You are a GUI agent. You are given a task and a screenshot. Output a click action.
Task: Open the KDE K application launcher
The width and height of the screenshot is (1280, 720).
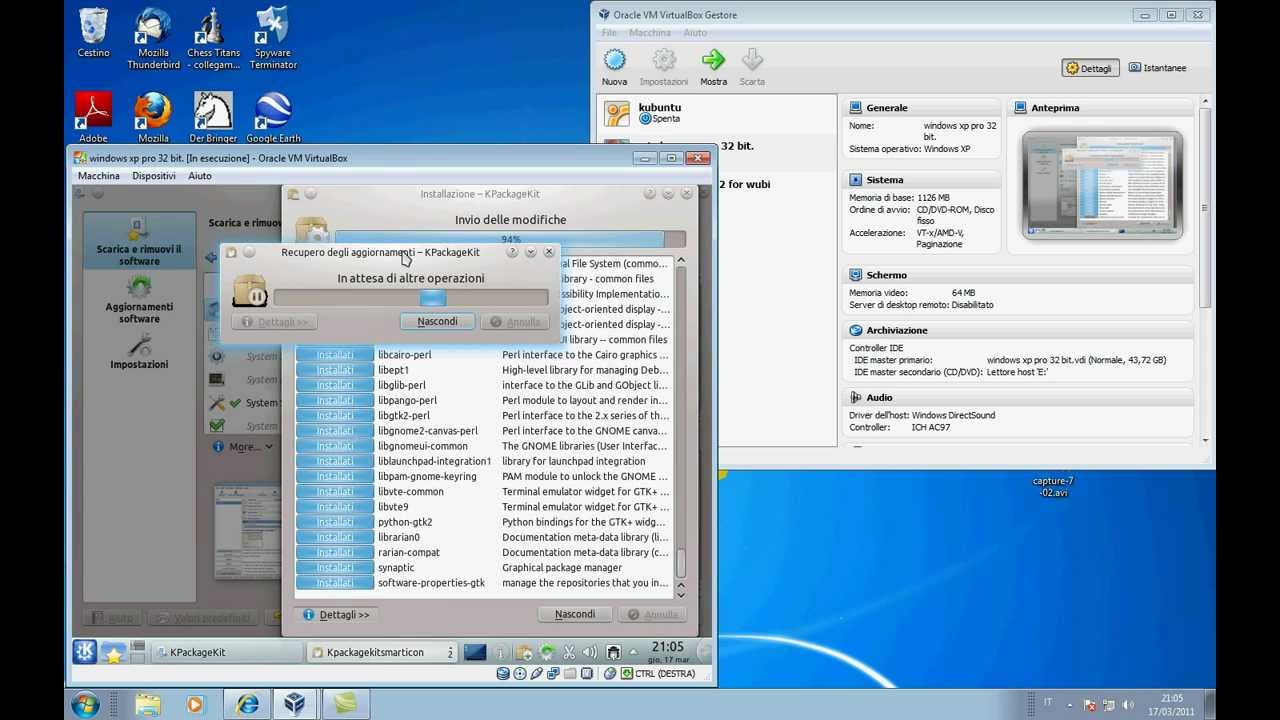(85, 652)
